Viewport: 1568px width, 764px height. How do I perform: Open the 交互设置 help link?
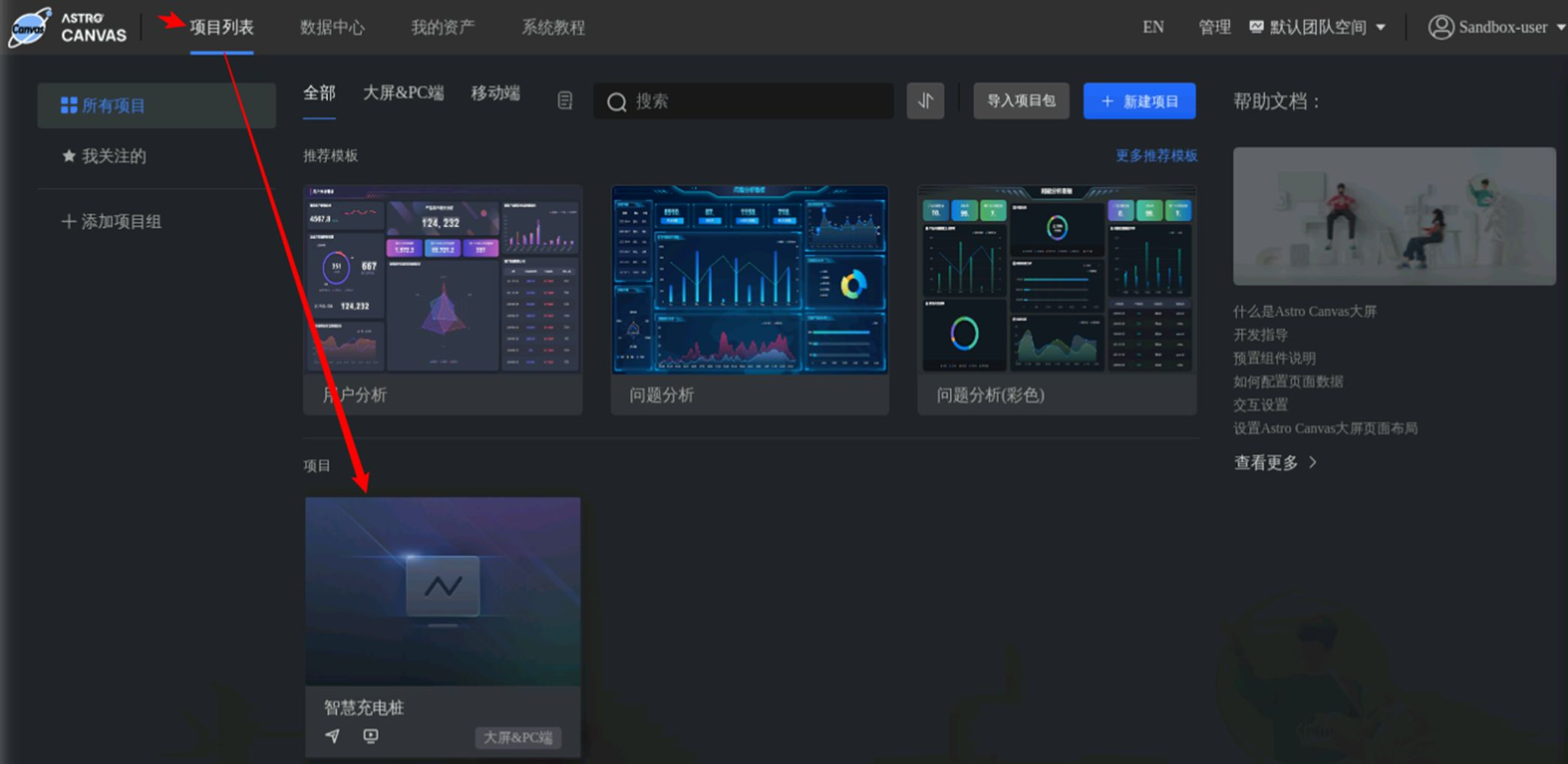pyautogui.click(x=1261, y=405)
